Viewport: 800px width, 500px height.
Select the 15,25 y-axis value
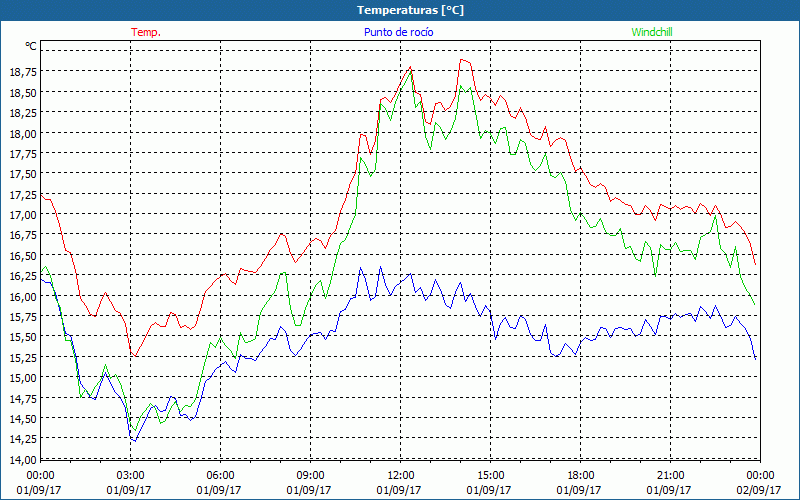[x=23, y=358]
